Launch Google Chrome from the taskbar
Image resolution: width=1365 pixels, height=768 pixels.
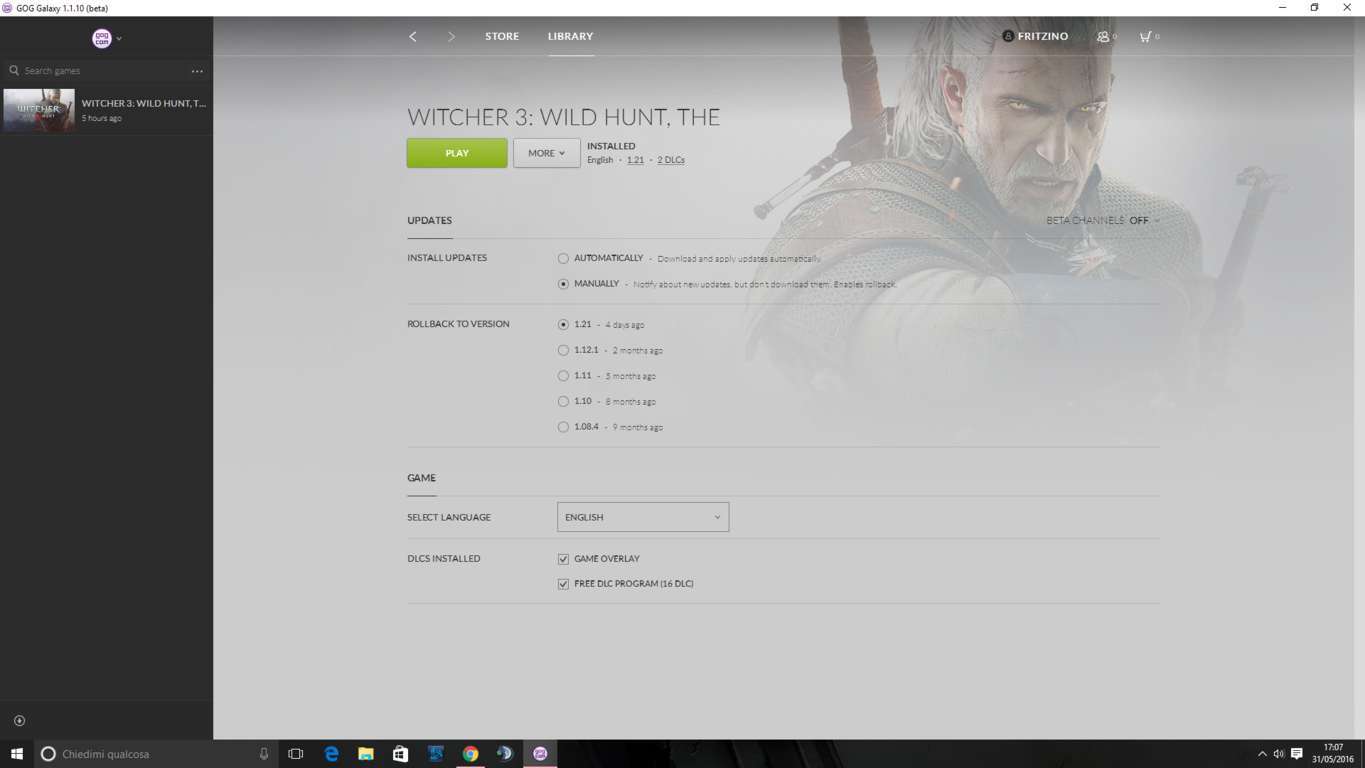point(470,754)
